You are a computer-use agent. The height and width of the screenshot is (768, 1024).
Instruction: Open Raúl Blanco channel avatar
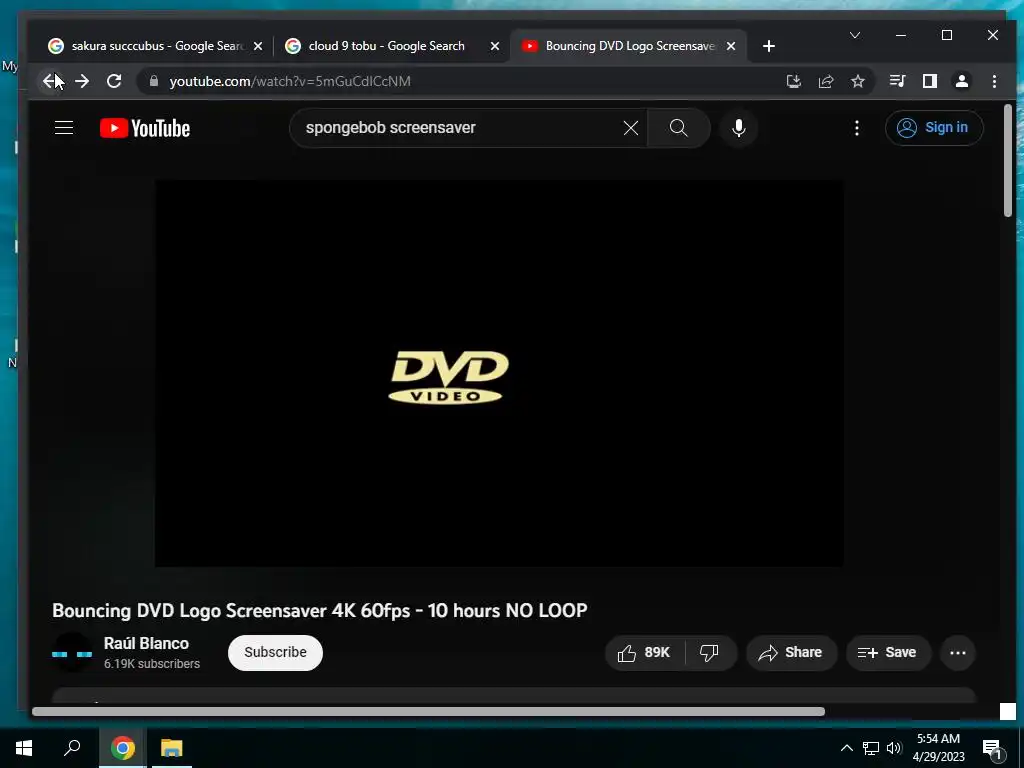click(x=72, y=652)
